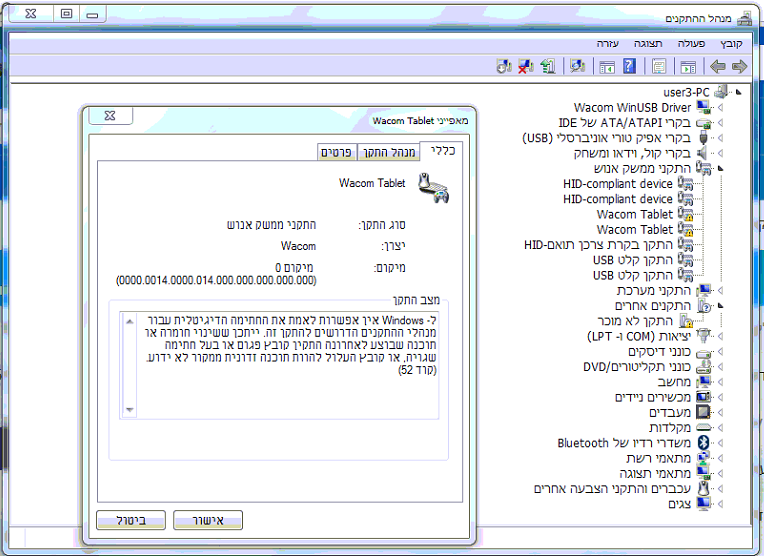Click the Forward arrow in the toolbar
Image resolution: width=764 pixels, height=556 pixels.
740,66
